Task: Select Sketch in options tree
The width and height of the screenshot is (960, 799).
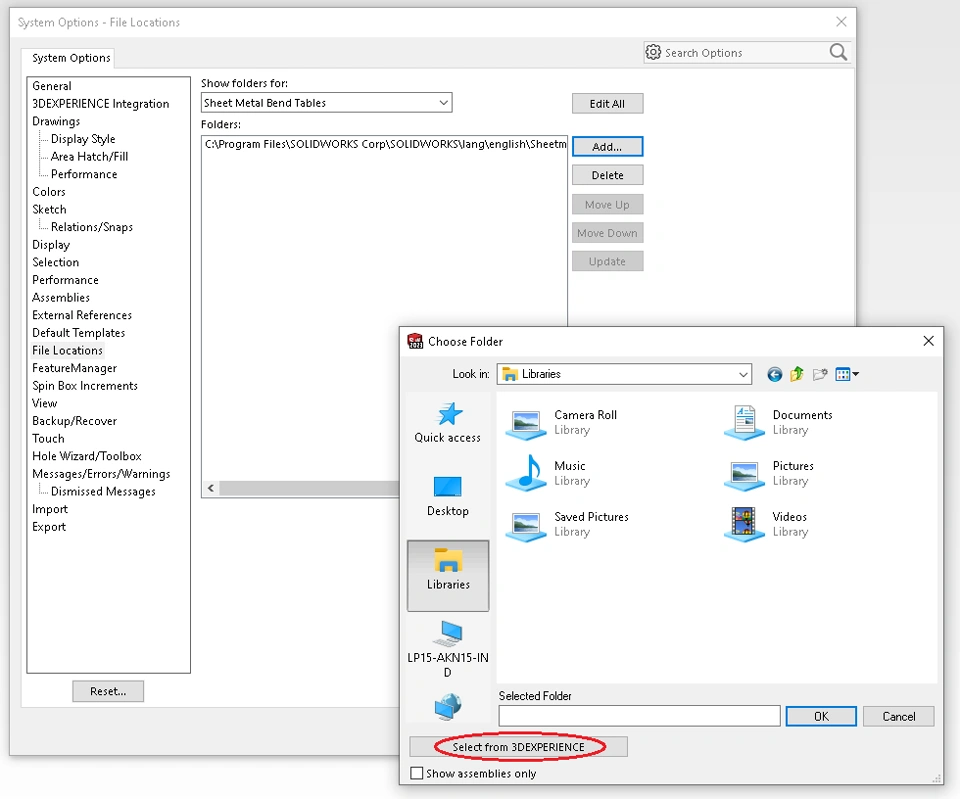Action: pyautogui.click(x=50, y=209)
